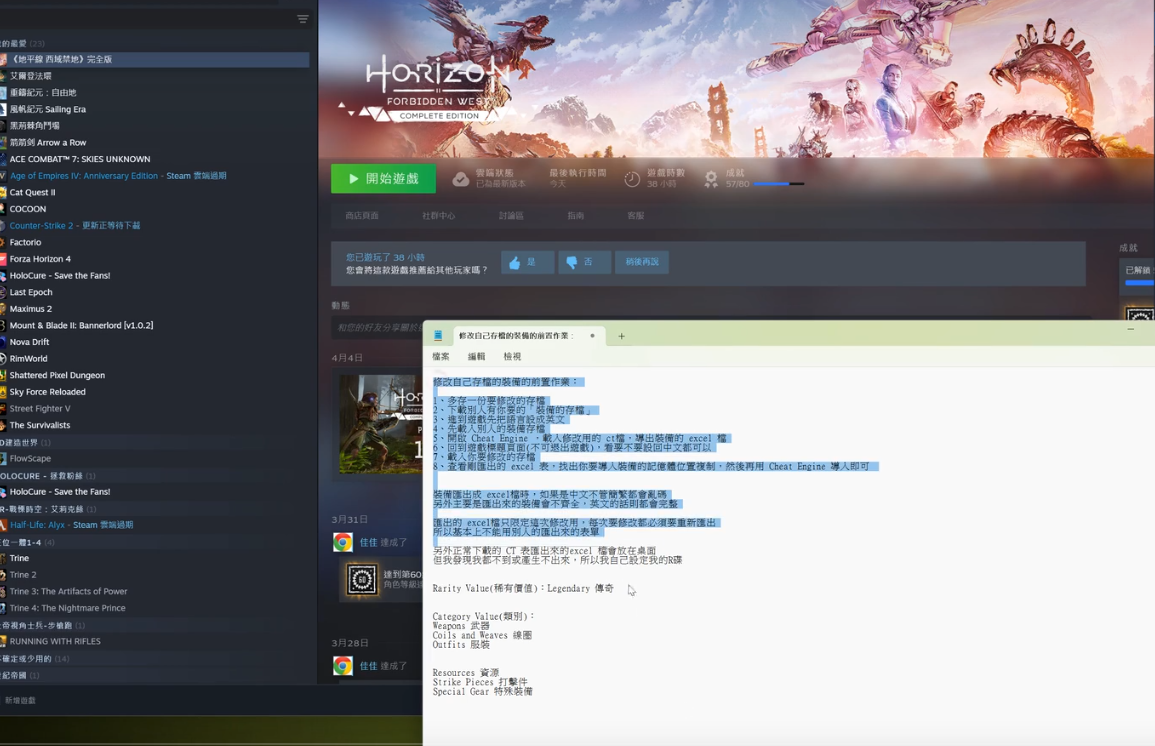1155x746 pixels.
Task: Click 稍後再說 to postpone the review
Action: (x=642, y=262)
